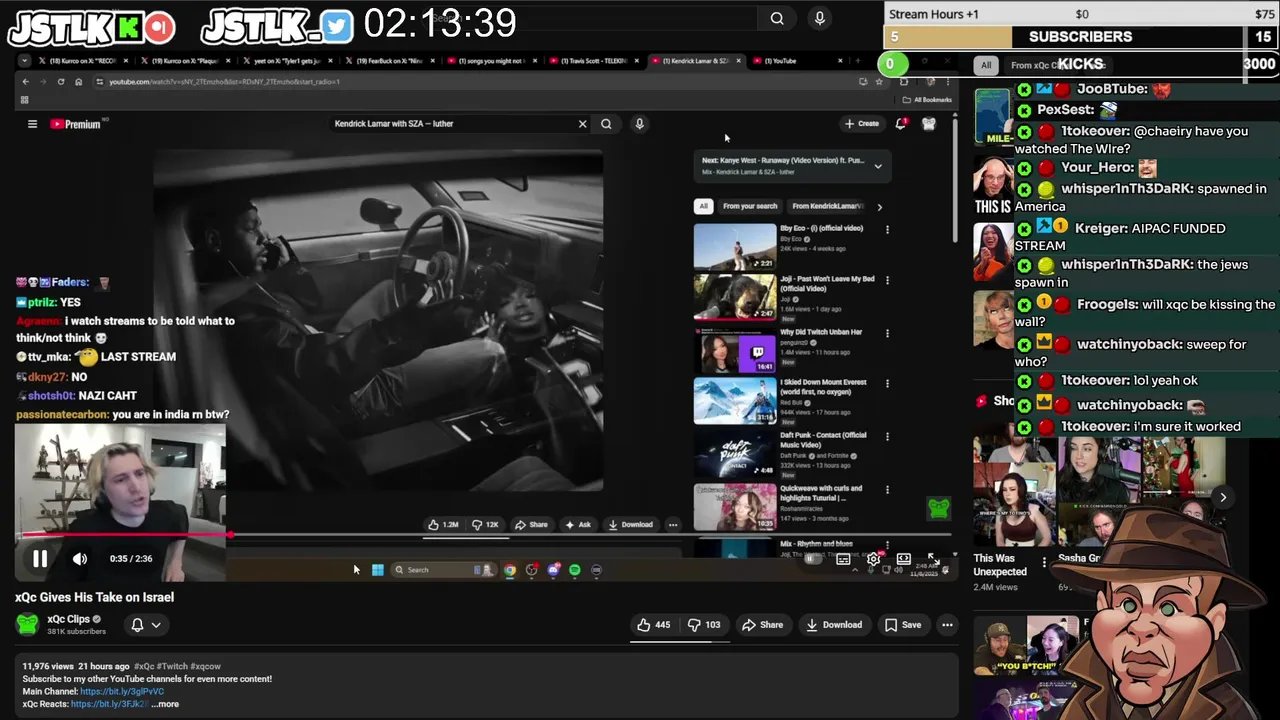
Task: Expand the Next: Kanye West Runaway panel
Action: 878,166
